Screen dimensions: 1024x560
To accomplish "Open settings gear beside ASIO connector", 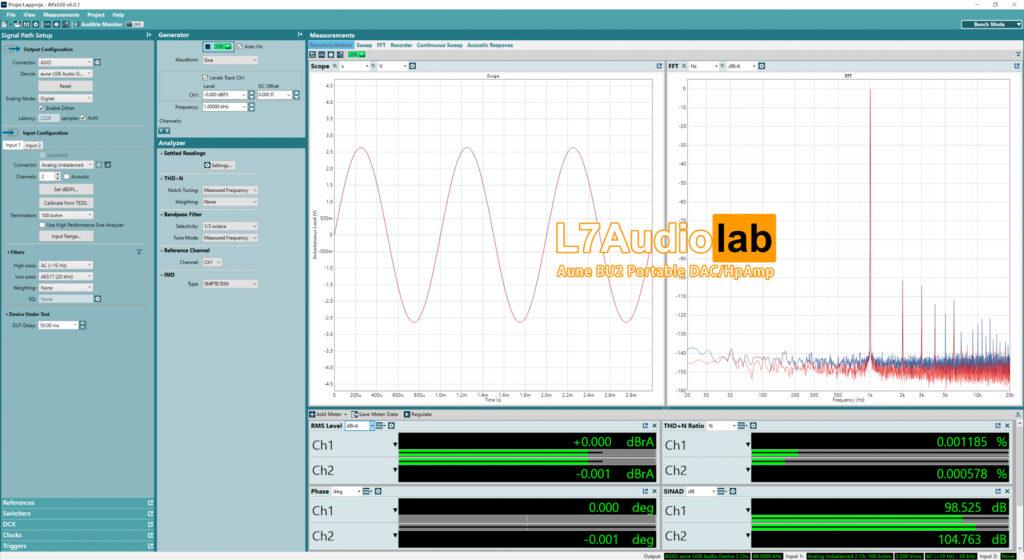I will click(97, 63).
